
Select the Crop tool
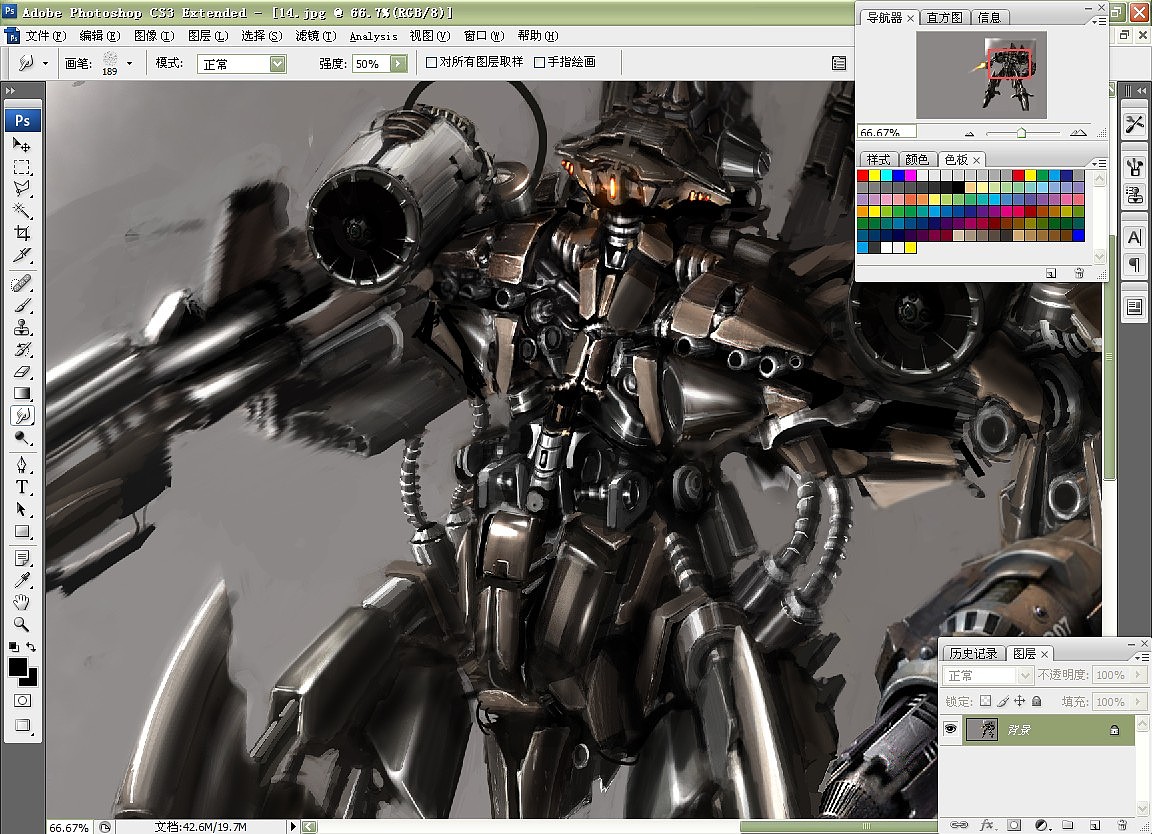pyautogui.click(x=21, y=233)
